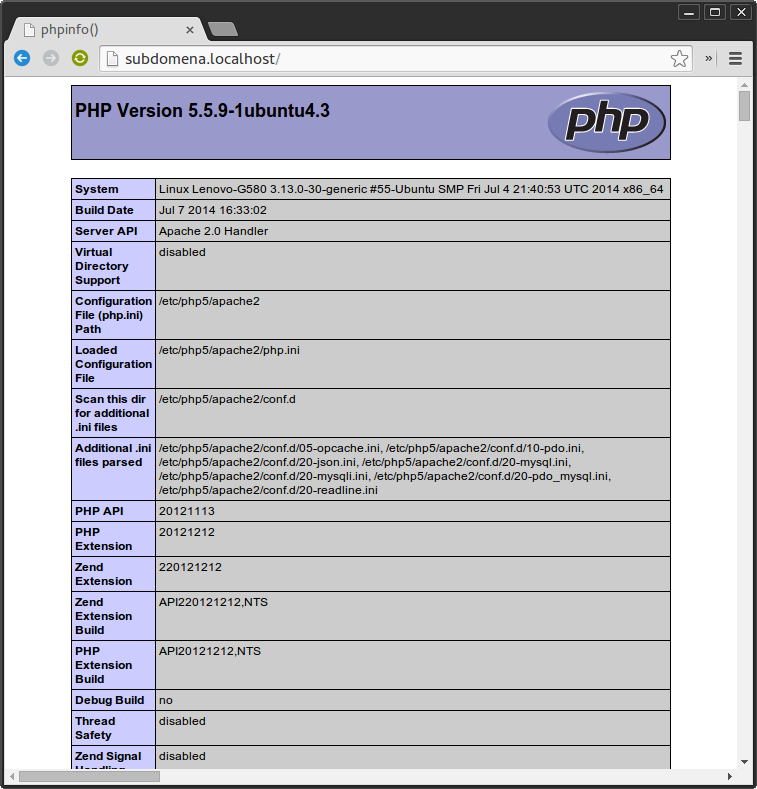Click the Scan this dir label
This screenshot has width=757, height=789.
(x=112, y=413)
